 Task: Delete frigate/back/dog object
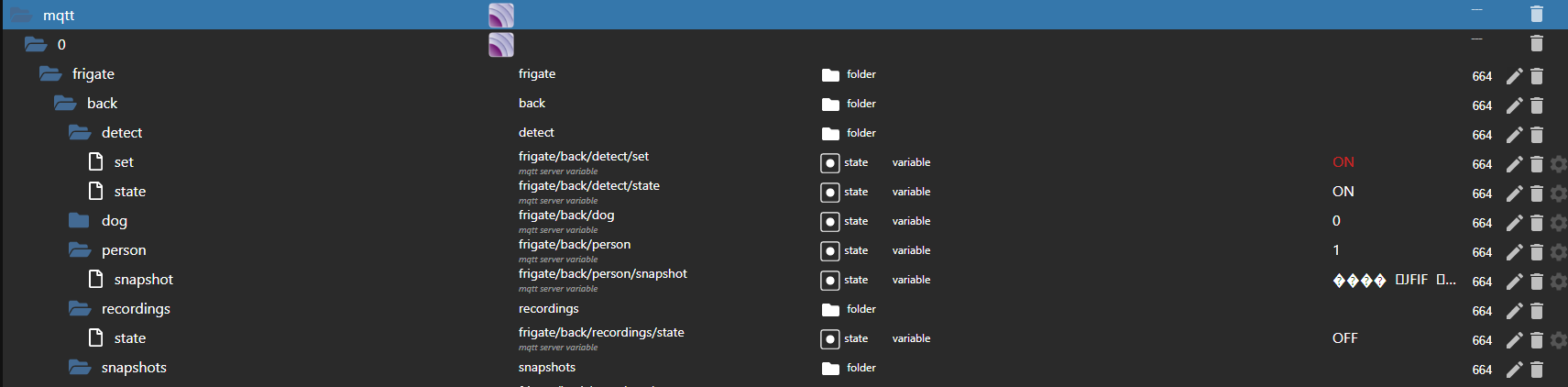point(1537,223)
